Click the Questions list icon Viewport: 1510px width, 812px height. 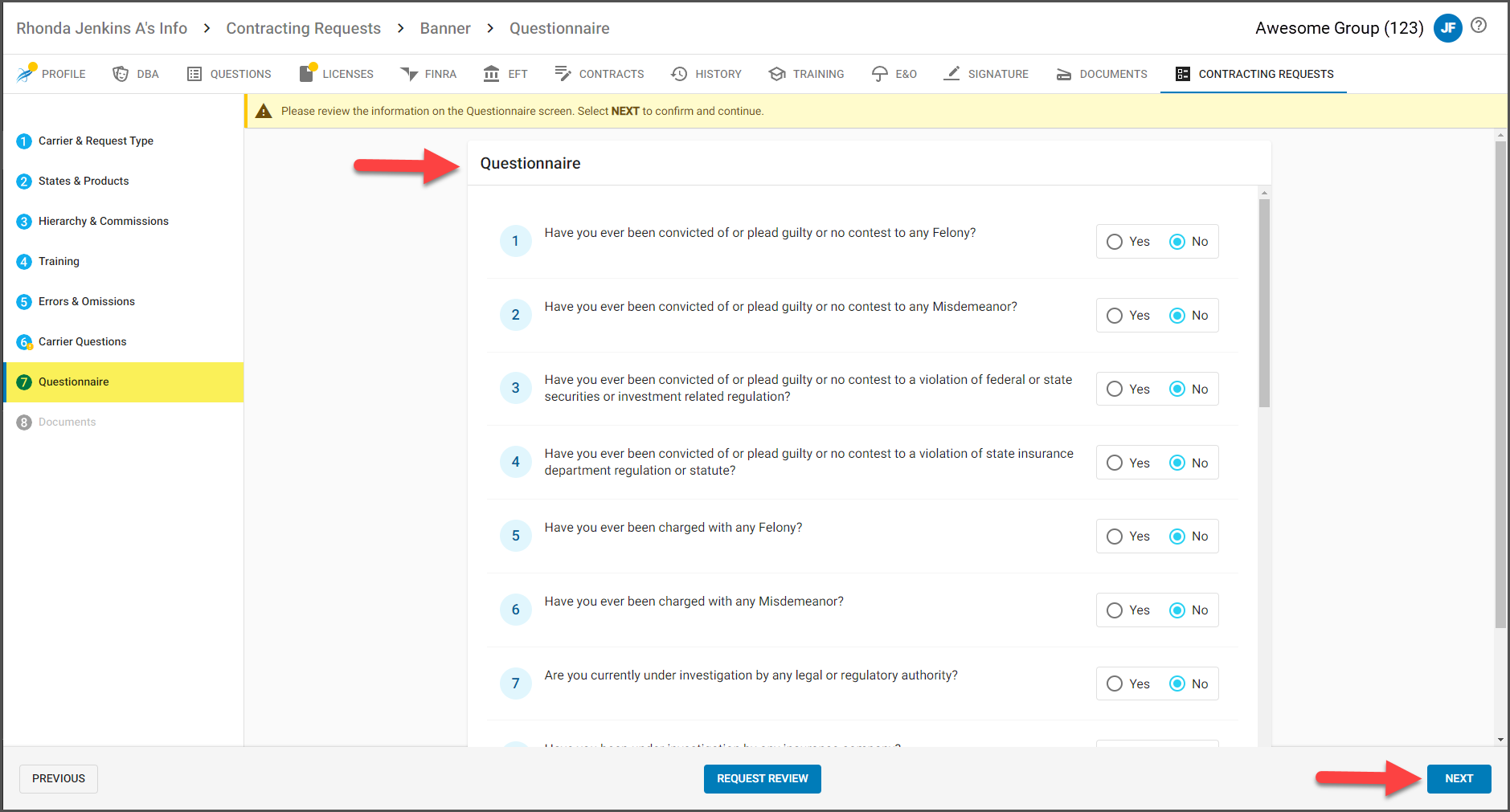click(x=194, y=74)
